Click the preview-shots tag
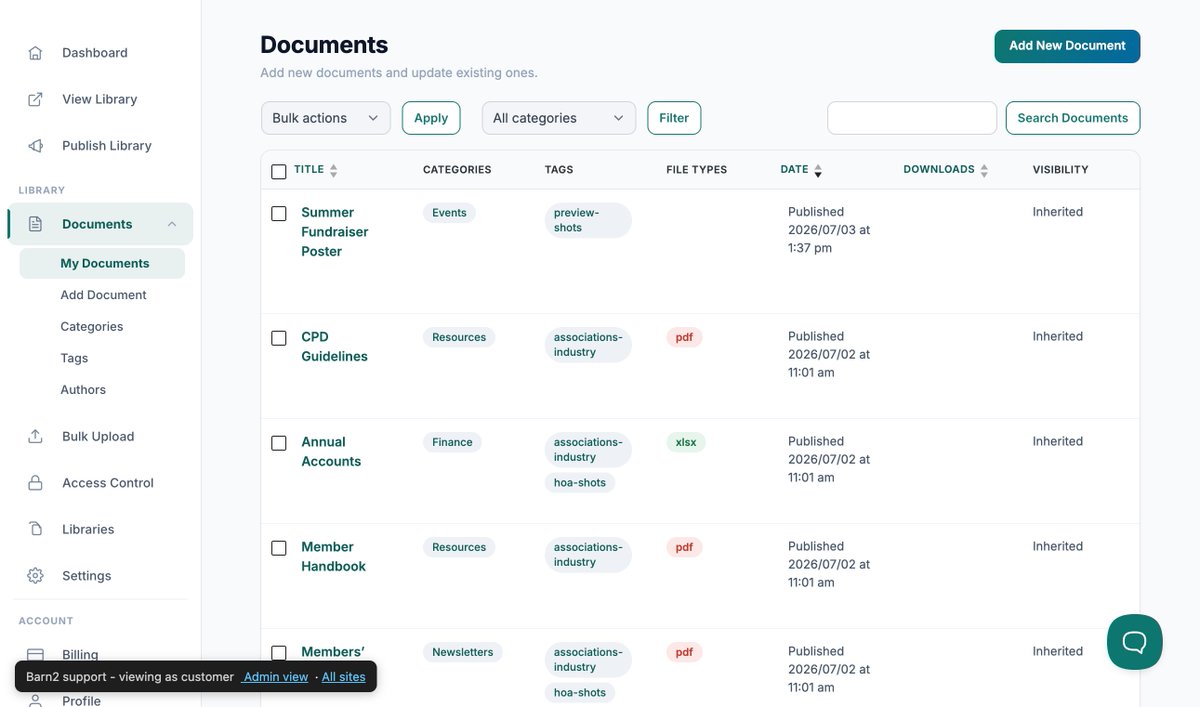This screenshot has width=1200, height=707. pos(589,220)
